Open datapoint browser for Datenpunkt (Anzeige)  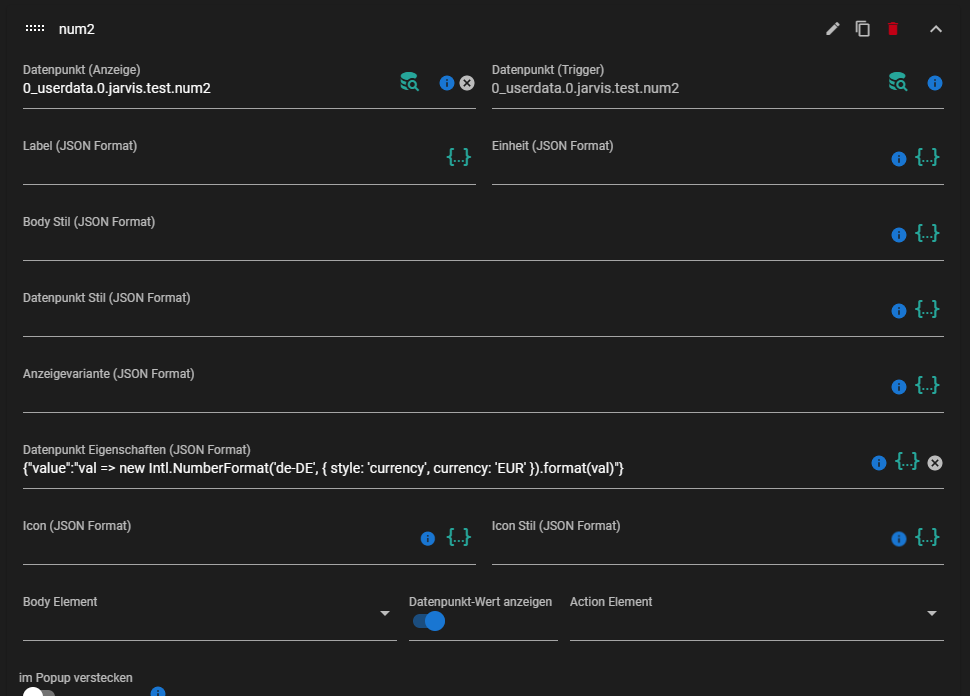click(x=409, y=82)
